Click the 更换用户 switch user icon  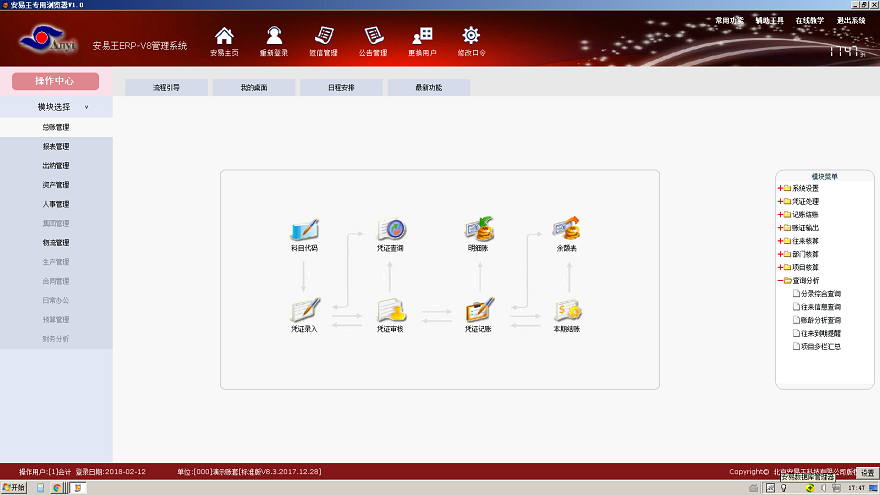pyautogui.click(x=422, y=36)
